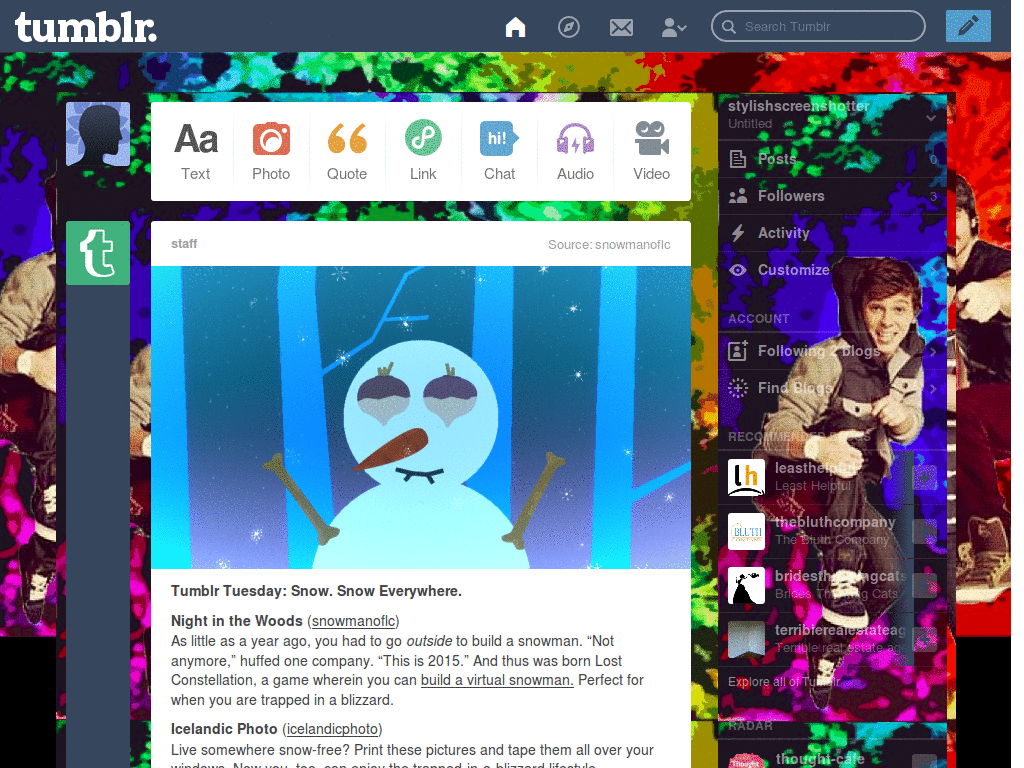1024x768 pixels.
Task: Open the Account person menu
Action: (x=673, y=27)
